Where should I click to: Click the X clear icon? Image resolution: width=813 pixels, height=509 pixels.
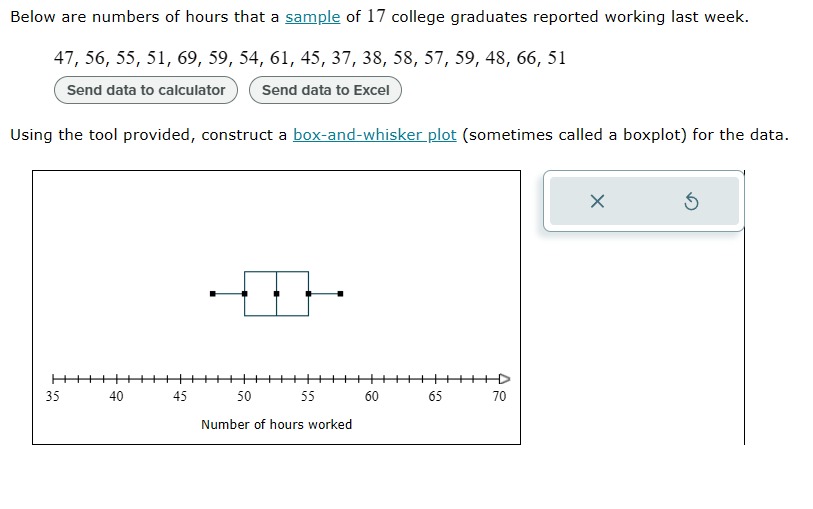tap(597, 201)
